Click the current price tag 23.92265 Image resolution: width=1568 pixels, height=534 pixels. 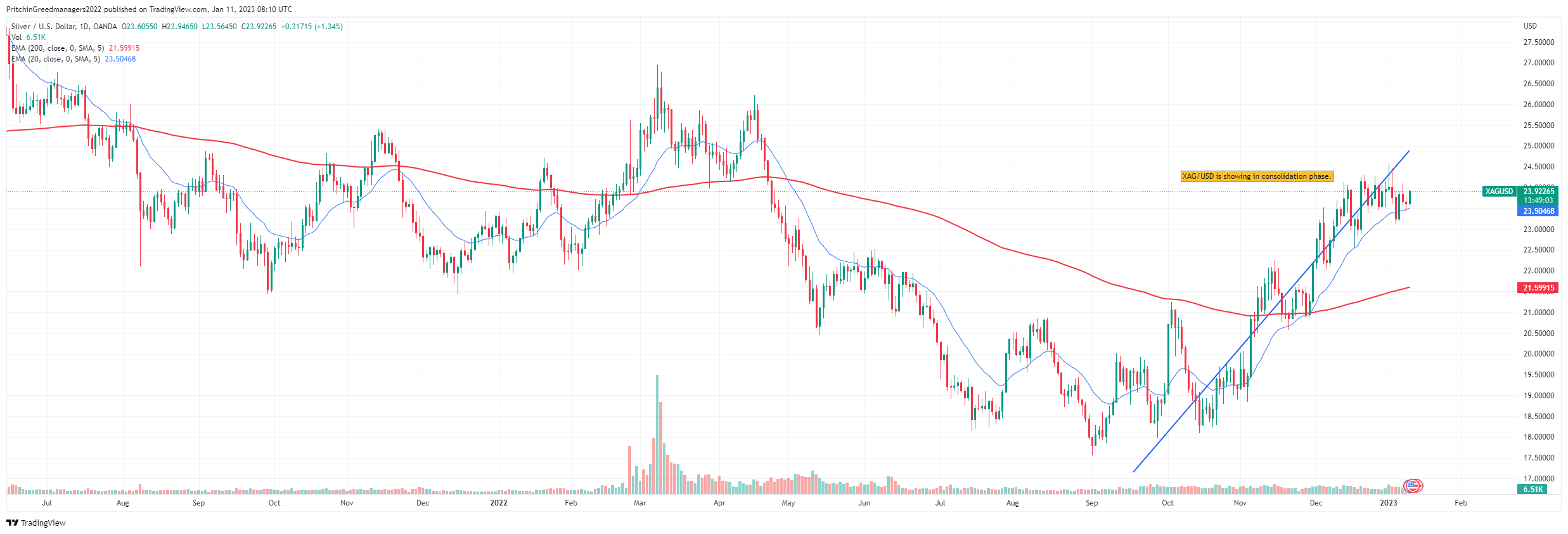click(x=1539, y=192)
